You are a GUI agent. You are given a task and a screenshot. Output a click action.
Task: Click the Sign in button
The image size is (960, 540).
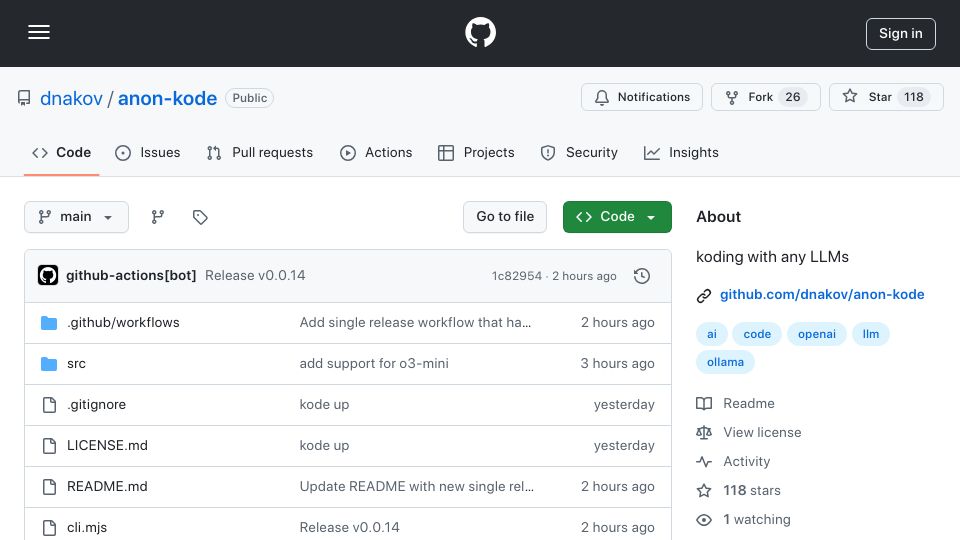coord(901,34)
